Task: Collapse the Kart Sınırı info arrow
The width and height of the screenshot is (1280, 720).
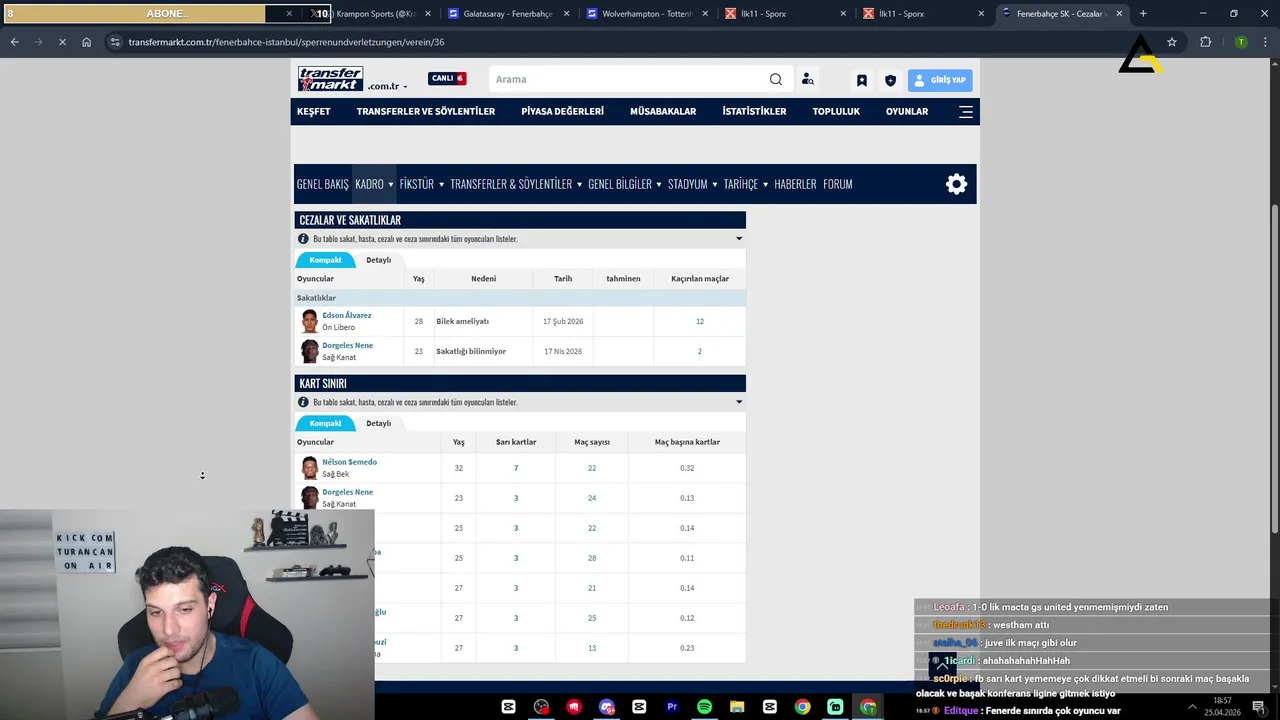Action: pyautogui.click(x=739, y=402)
